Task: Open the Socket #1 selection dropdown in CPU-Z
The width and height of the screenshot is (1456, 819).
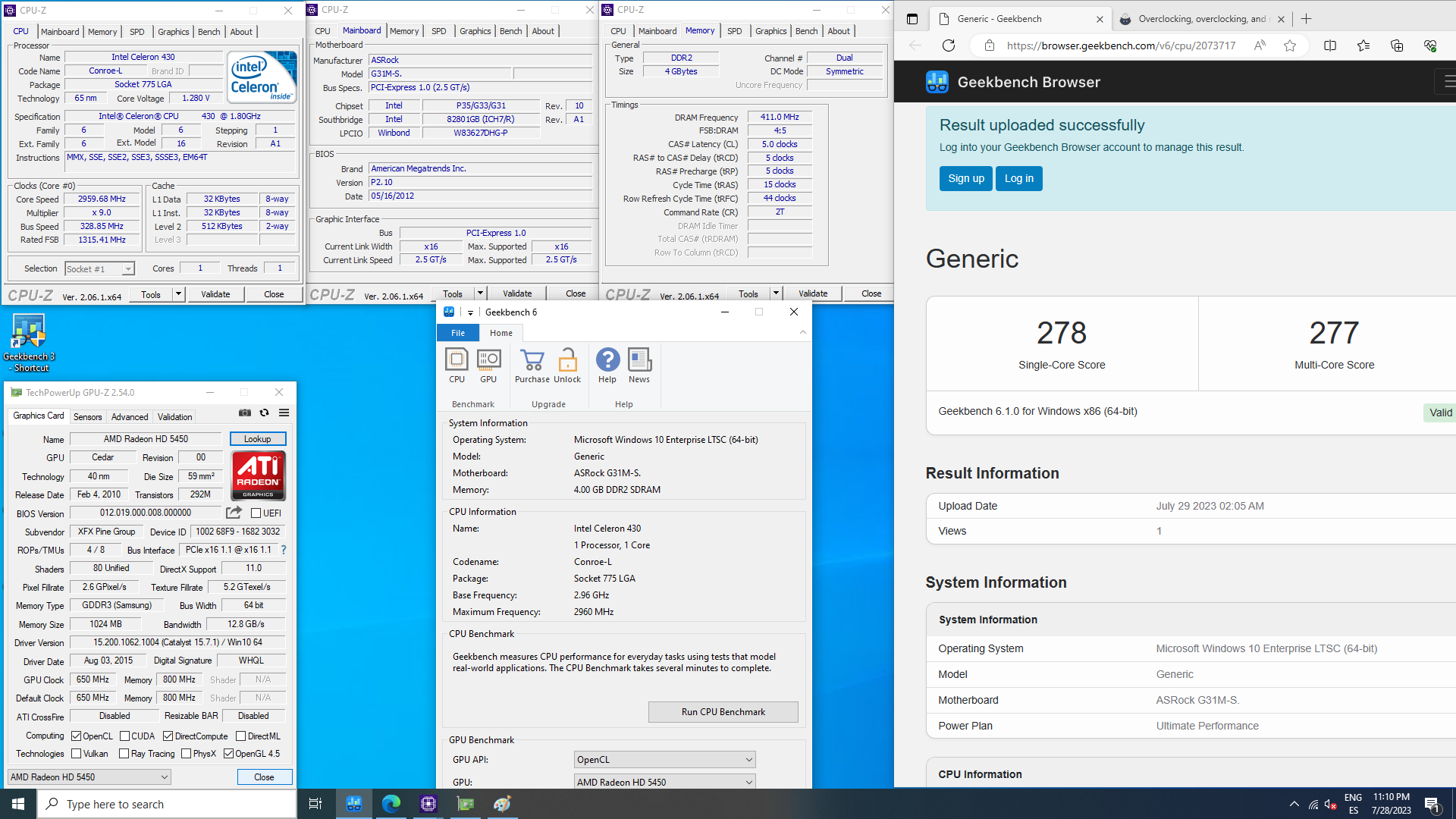Action: tap(99, 268)
